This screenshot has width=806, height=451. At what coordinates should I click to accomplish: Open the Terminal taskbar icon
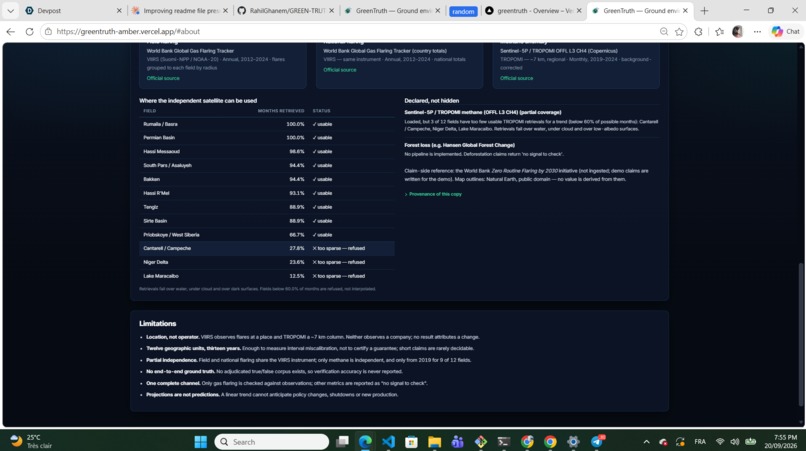pyautogui.click(x=504, y=442)
